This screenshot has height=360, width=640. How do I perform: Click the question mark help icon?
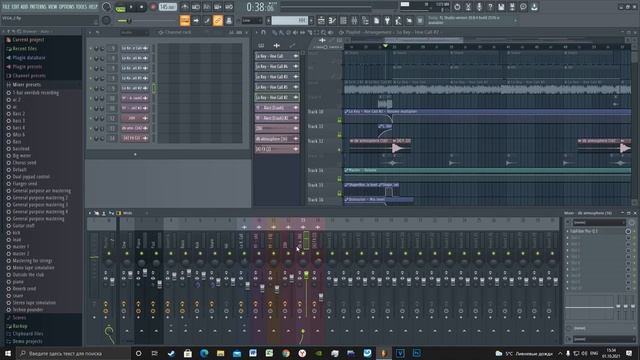point(490,7)
